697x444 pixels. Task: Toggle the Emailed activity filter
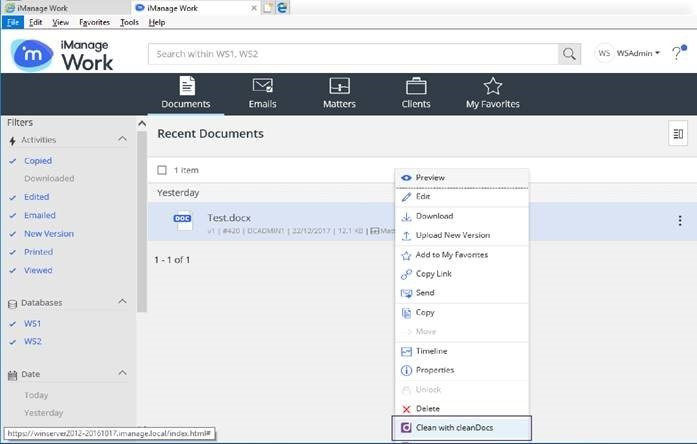click(x=40, y=216)
